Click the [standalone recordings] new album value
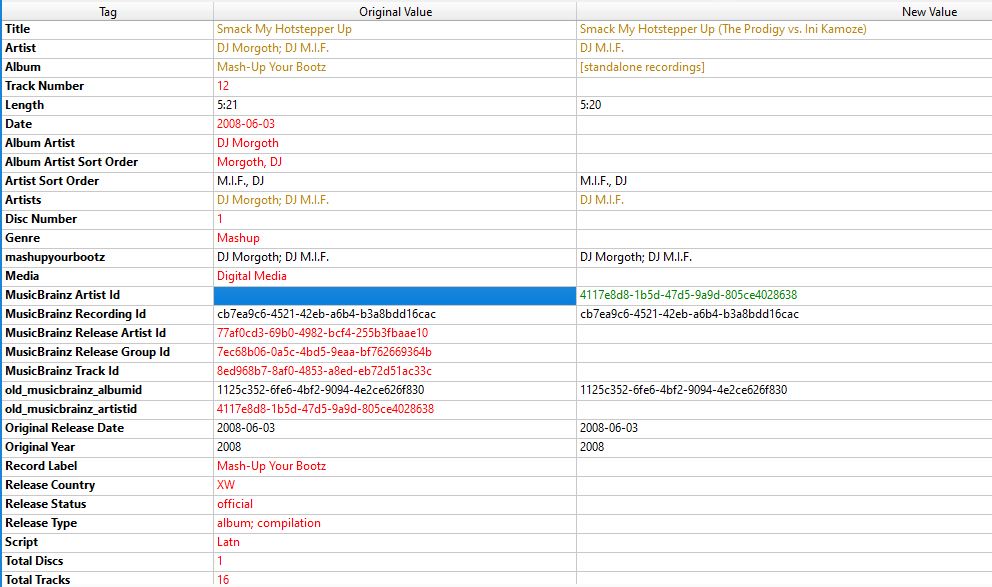This screenshot has width=992, height=587. (x=642, y=67)
